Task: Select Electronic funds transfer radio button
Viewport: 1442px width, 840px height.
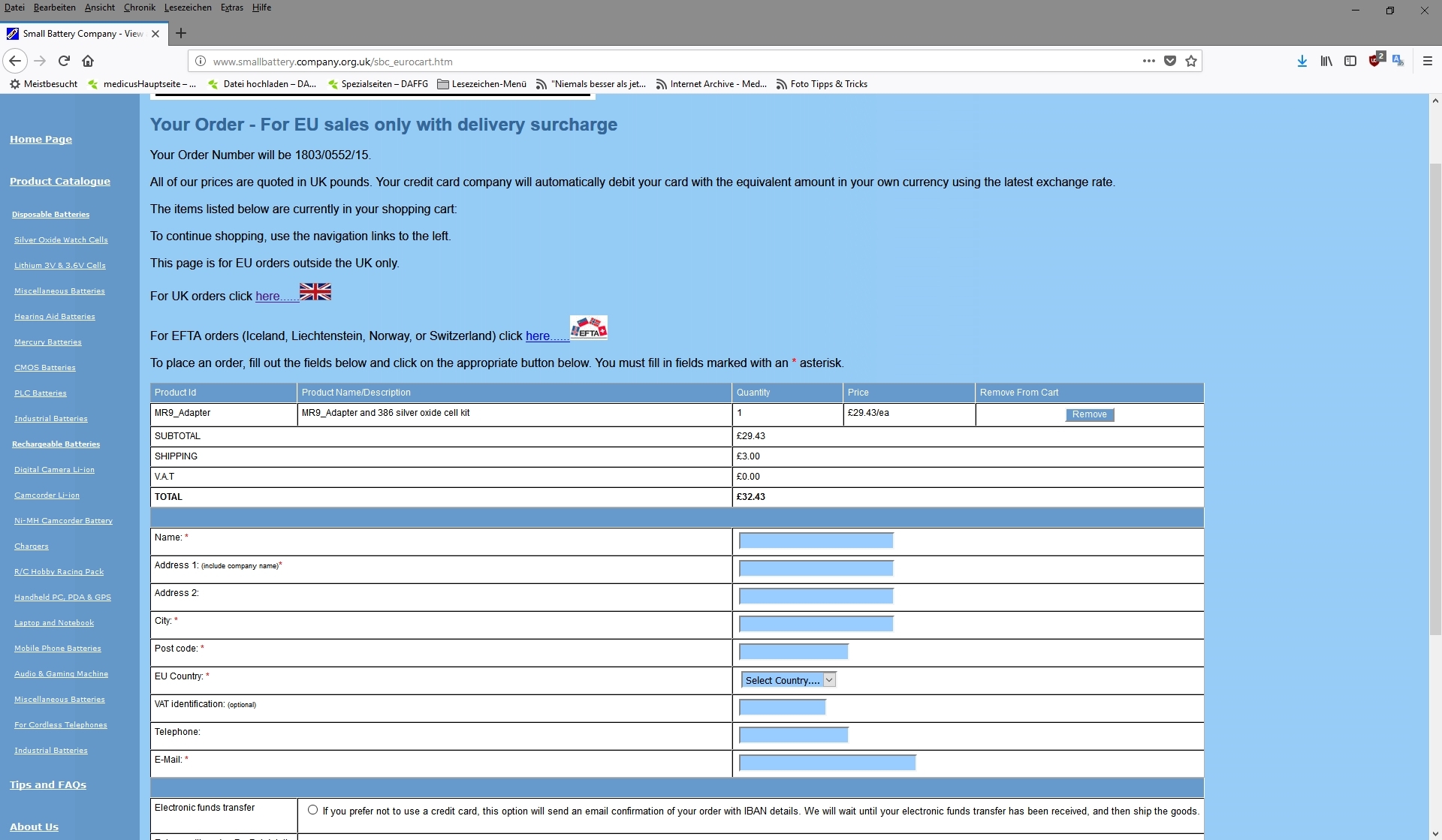Action: (x=312, y=810)
